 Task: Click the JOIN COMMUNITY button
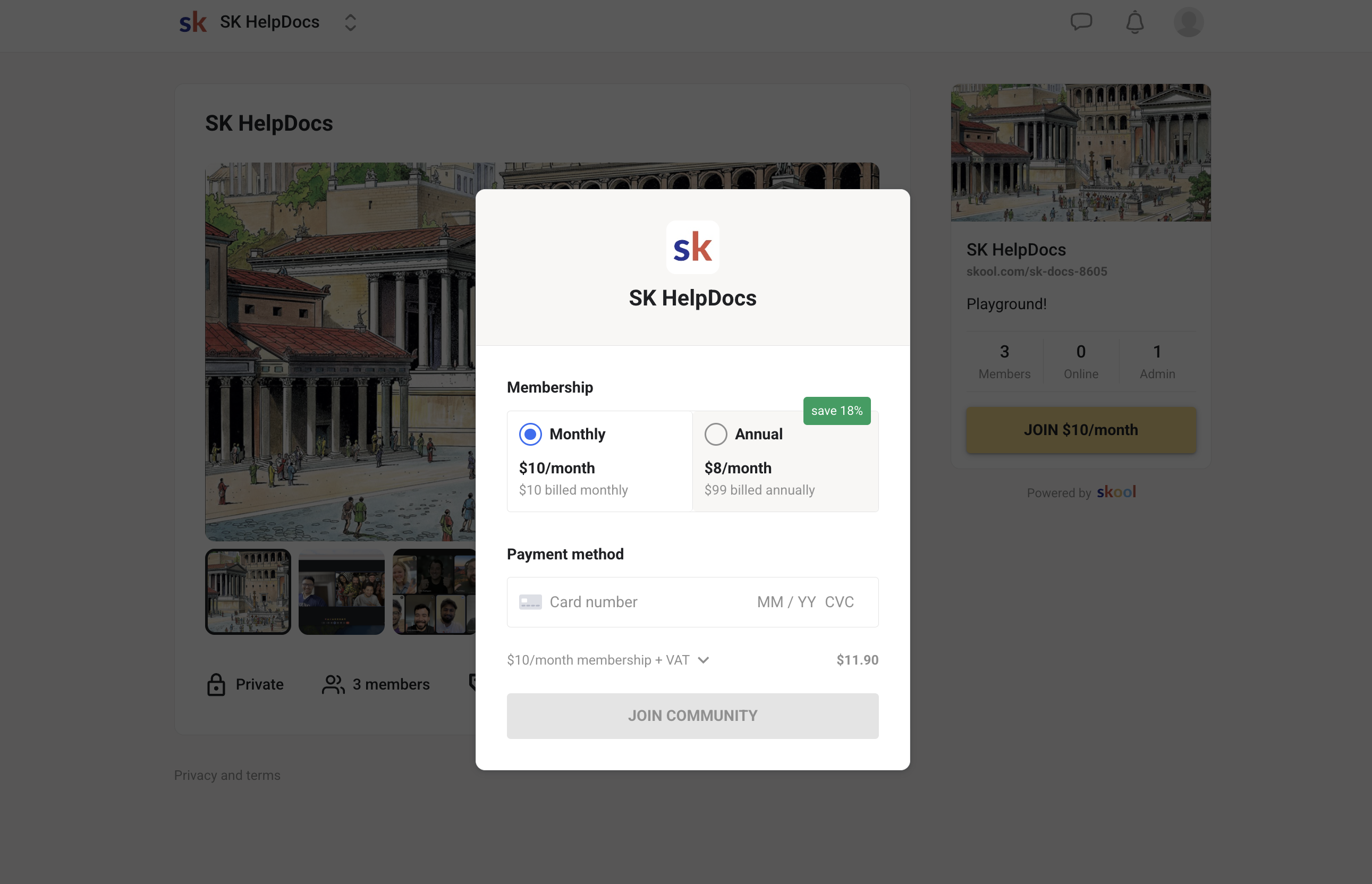click(x=692, y=716)
